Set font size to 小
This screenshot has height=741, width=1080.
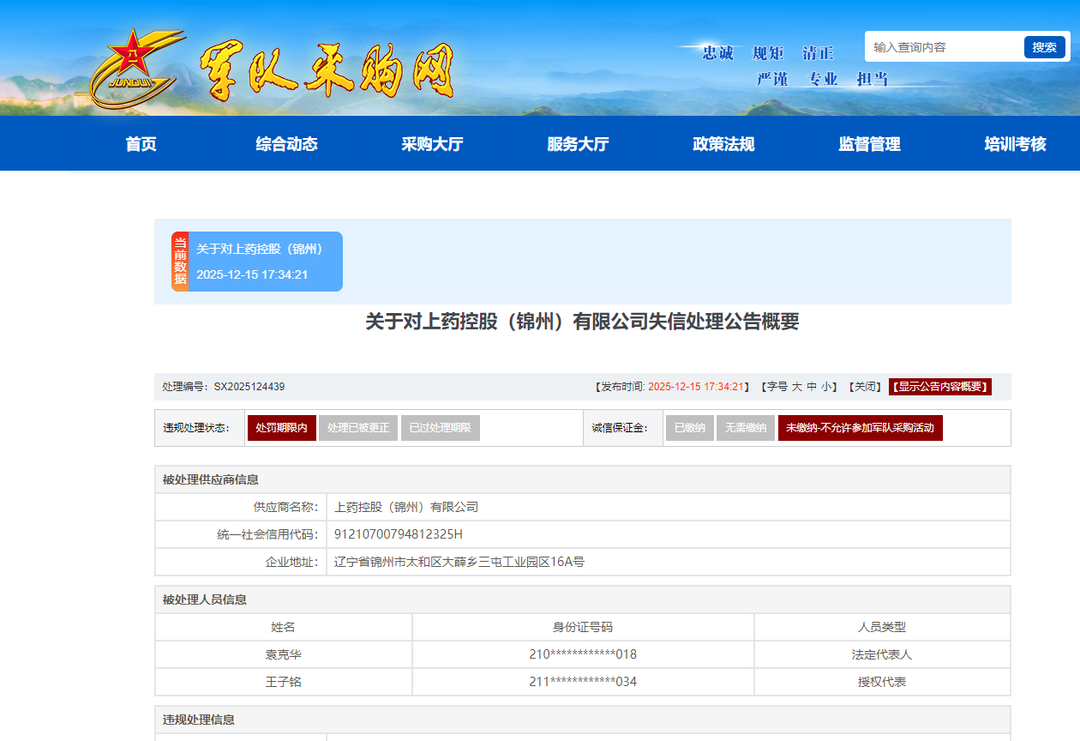coord(827,387)
